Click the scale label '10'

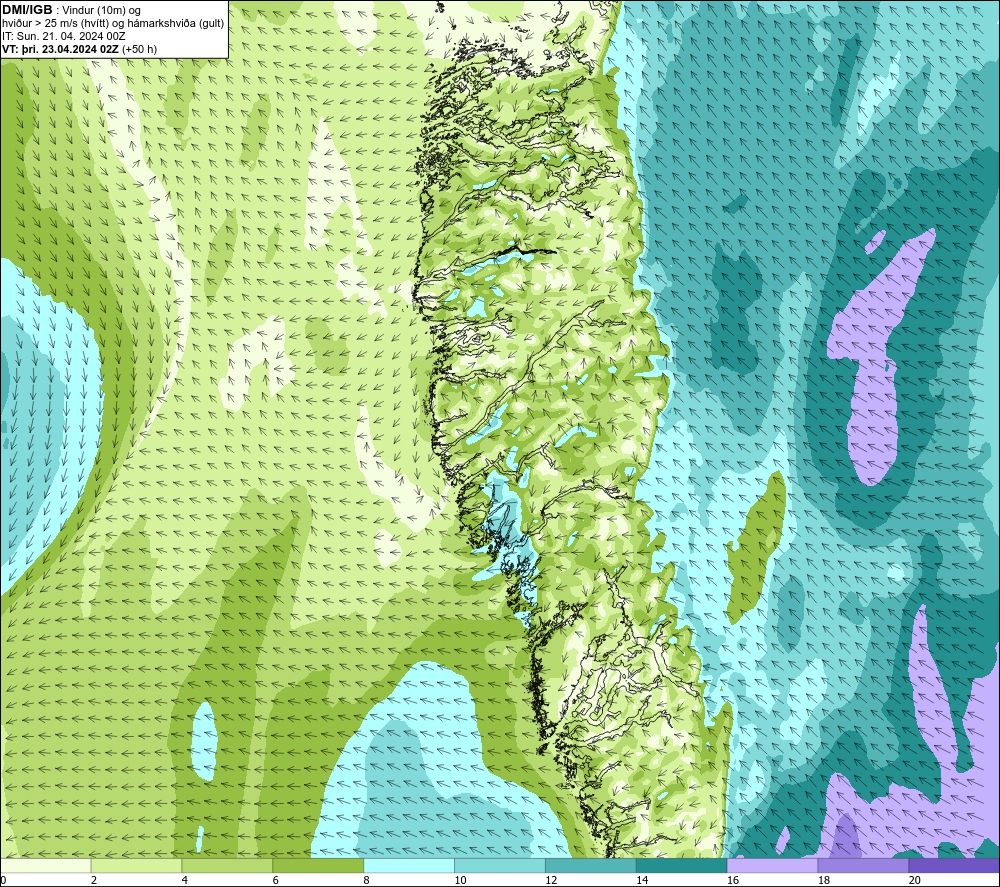point(460,880)
